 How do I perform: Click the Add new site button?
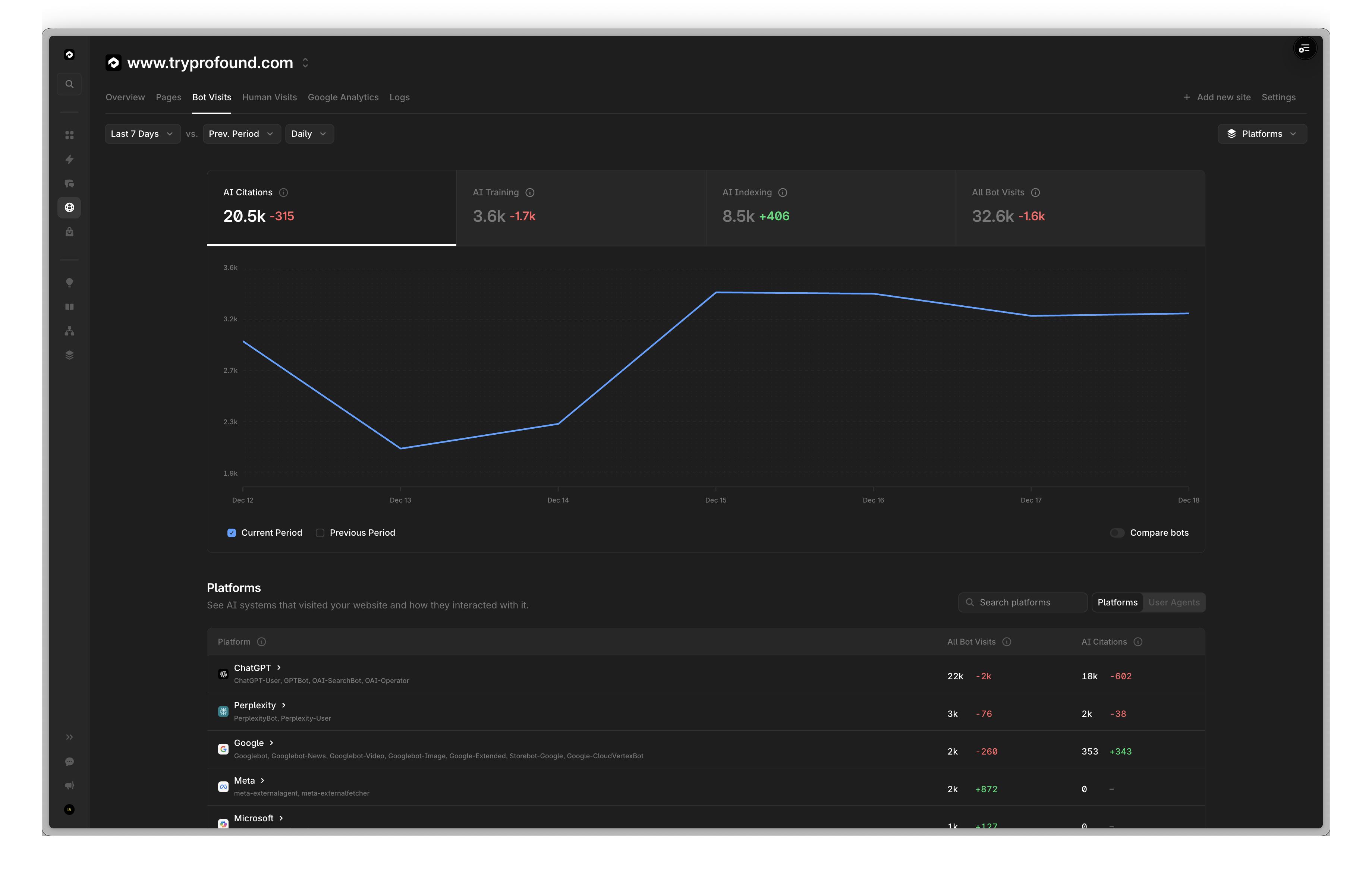[1217, 97]
